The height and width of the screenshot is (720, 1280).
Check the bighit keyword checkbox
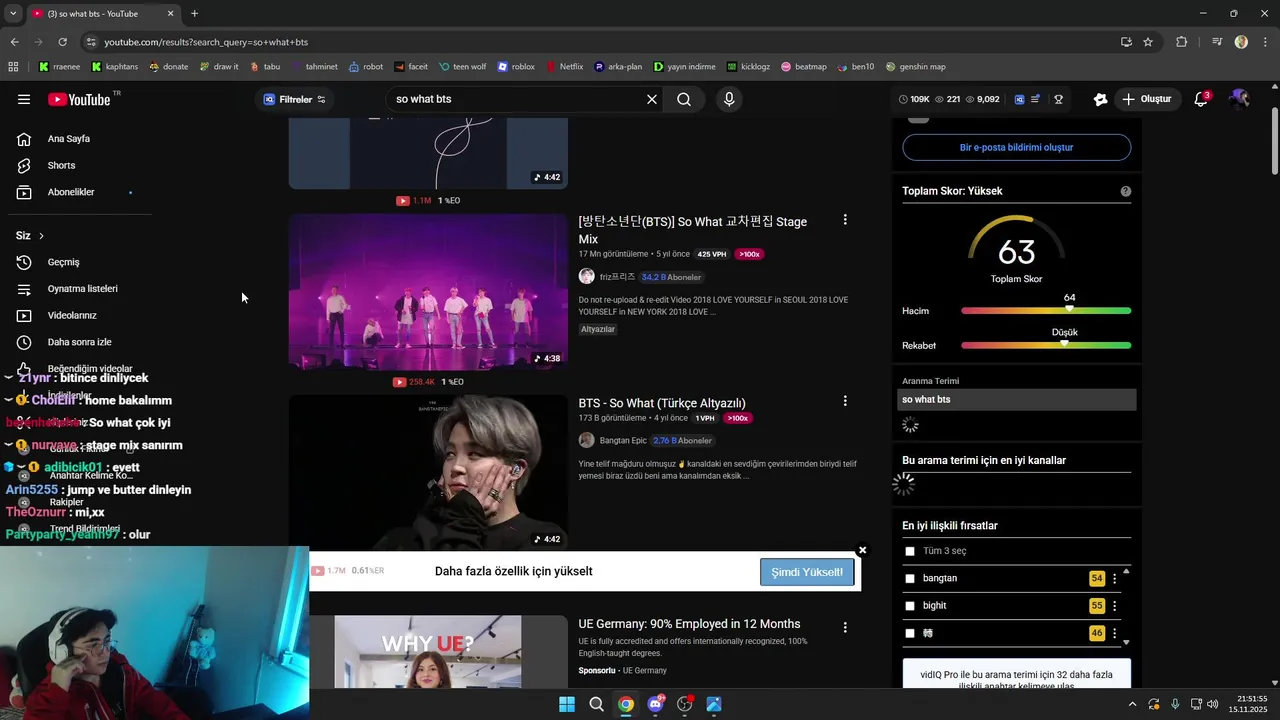point(910,606)
